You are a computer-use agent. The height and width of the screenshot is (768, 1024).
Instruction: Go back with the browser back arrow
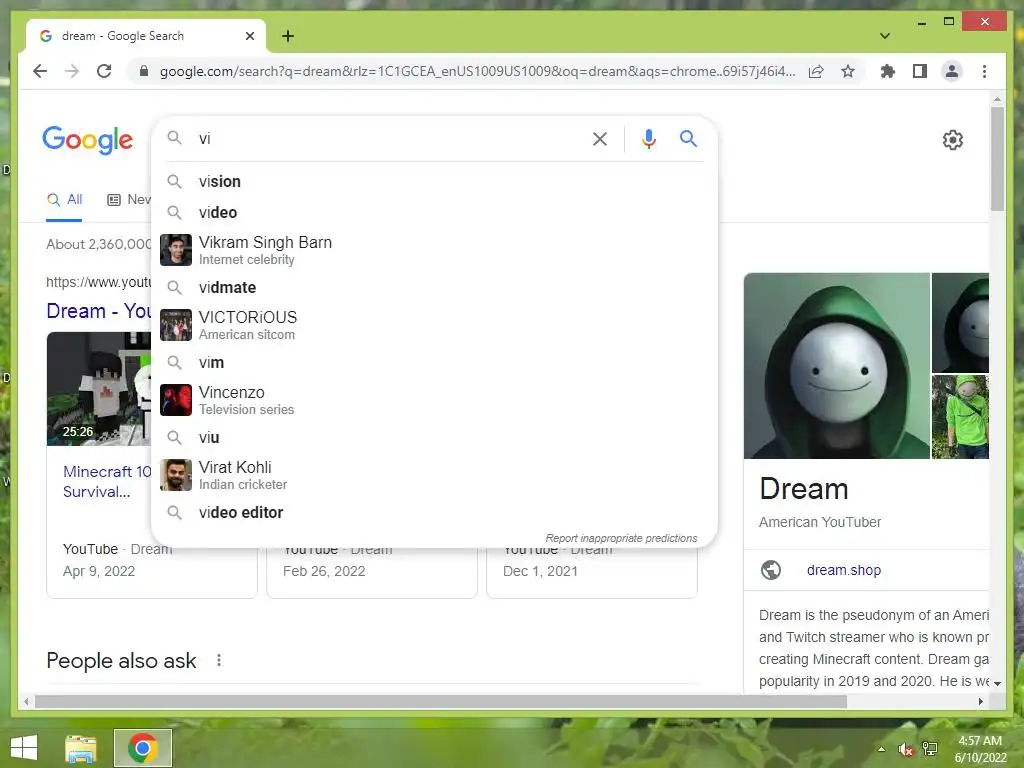[x=40, y=71]
